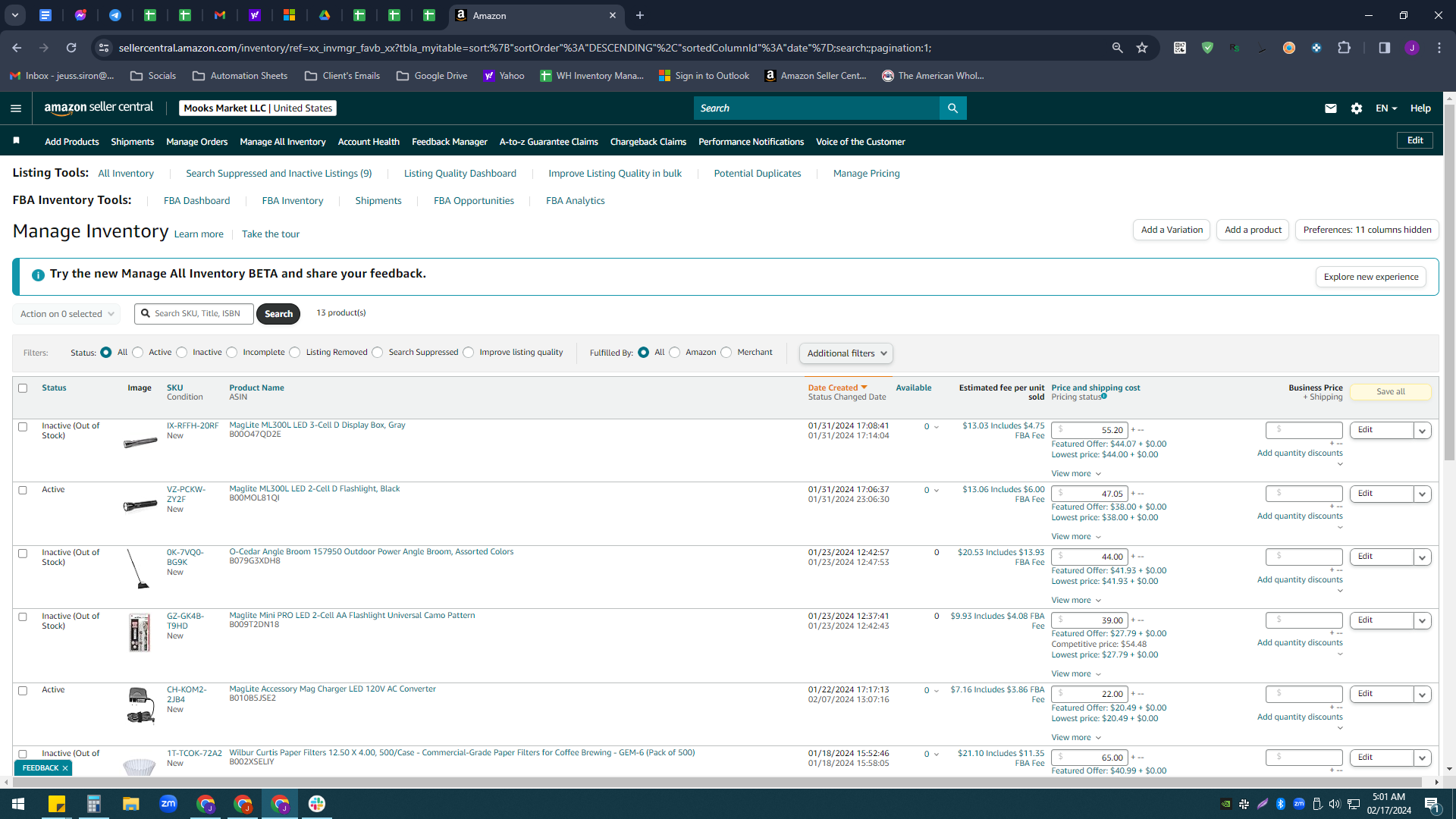Select the Active status radio button
This screenshot has height=819, width=1456.
click(138, 353)
